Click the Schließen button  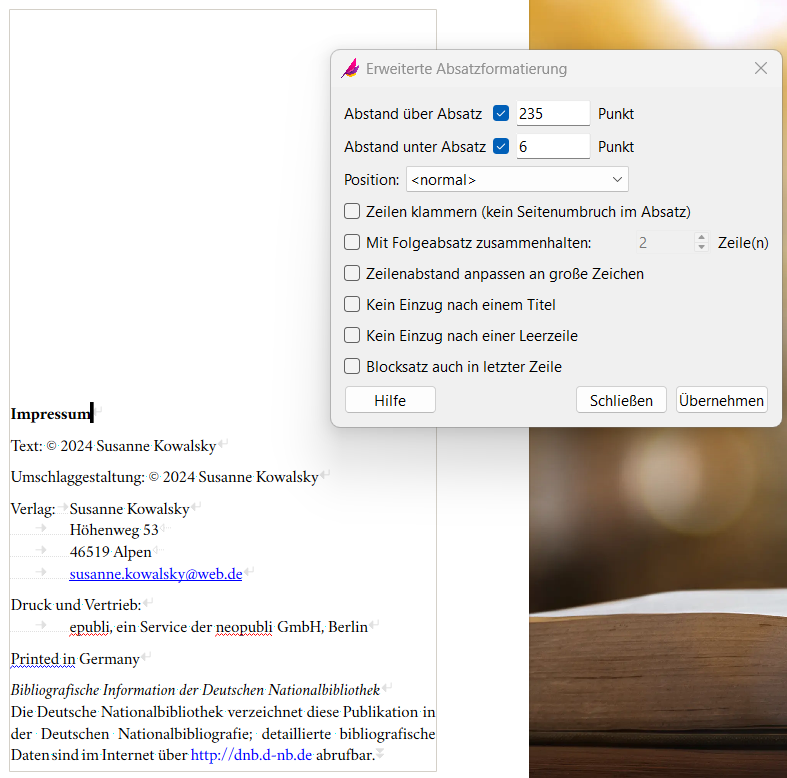pyautogui.click(x=621, y=400)
